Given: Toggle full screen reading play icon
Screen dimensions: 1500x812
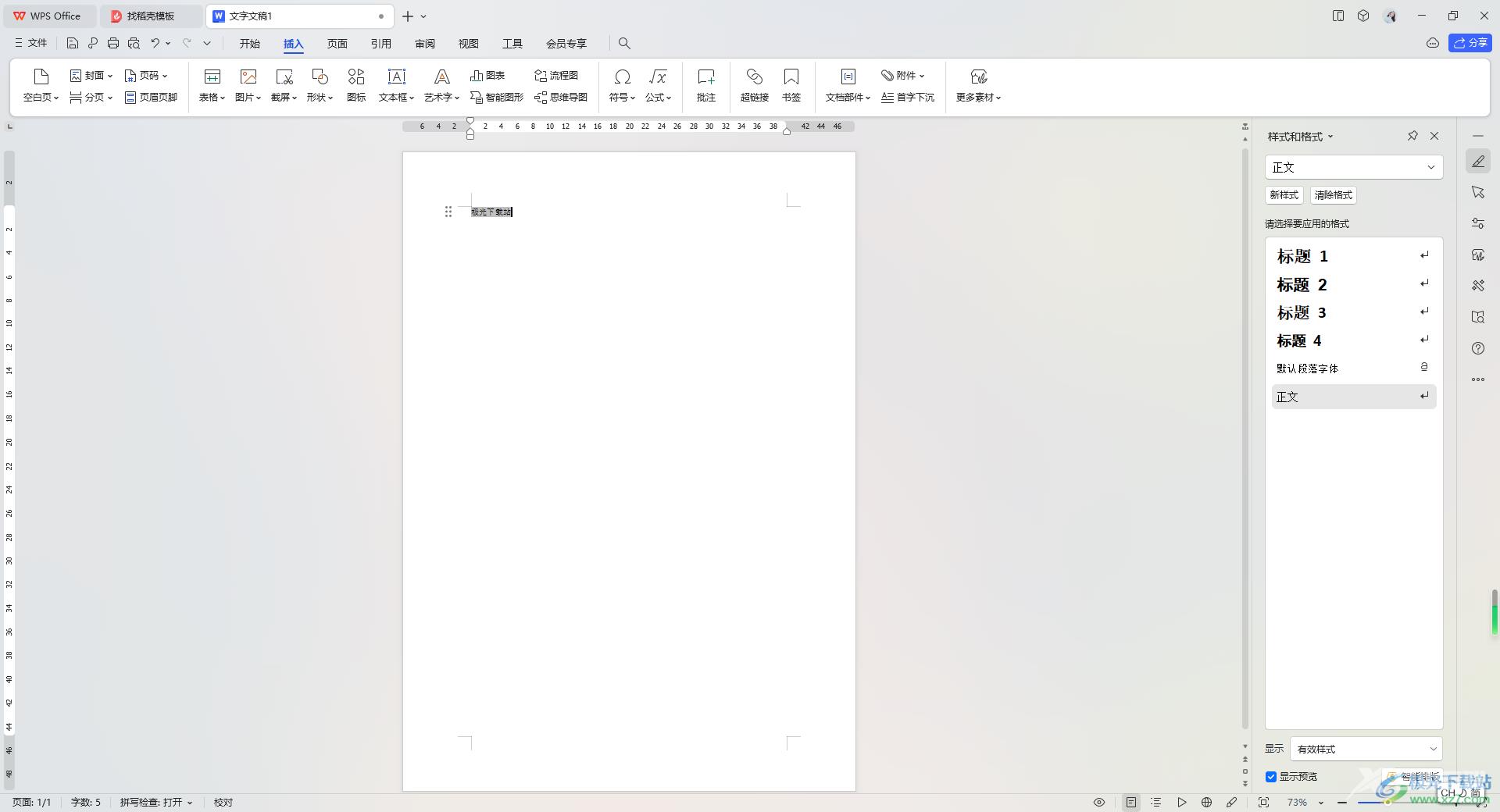Looking at the screenshot, I should click(1182, 803).
